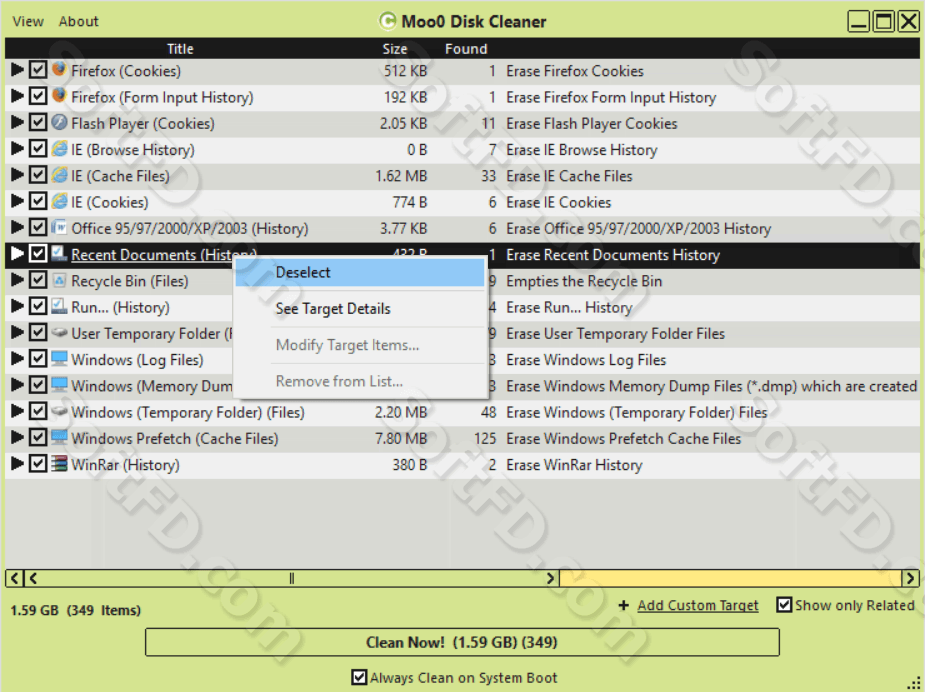The image size is (925, 692).
Task: Click the horizontal scrollbar thumb
Action: [291, 578]
